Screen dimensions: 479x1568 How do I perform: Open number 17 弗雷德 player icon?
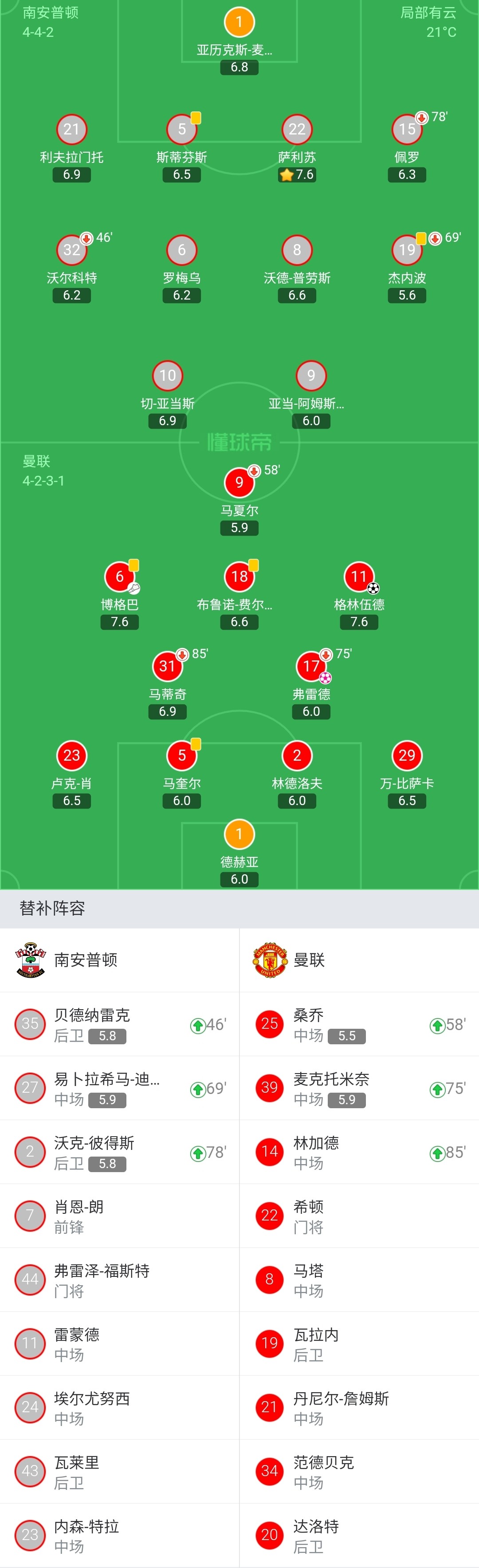coord(311,666)
